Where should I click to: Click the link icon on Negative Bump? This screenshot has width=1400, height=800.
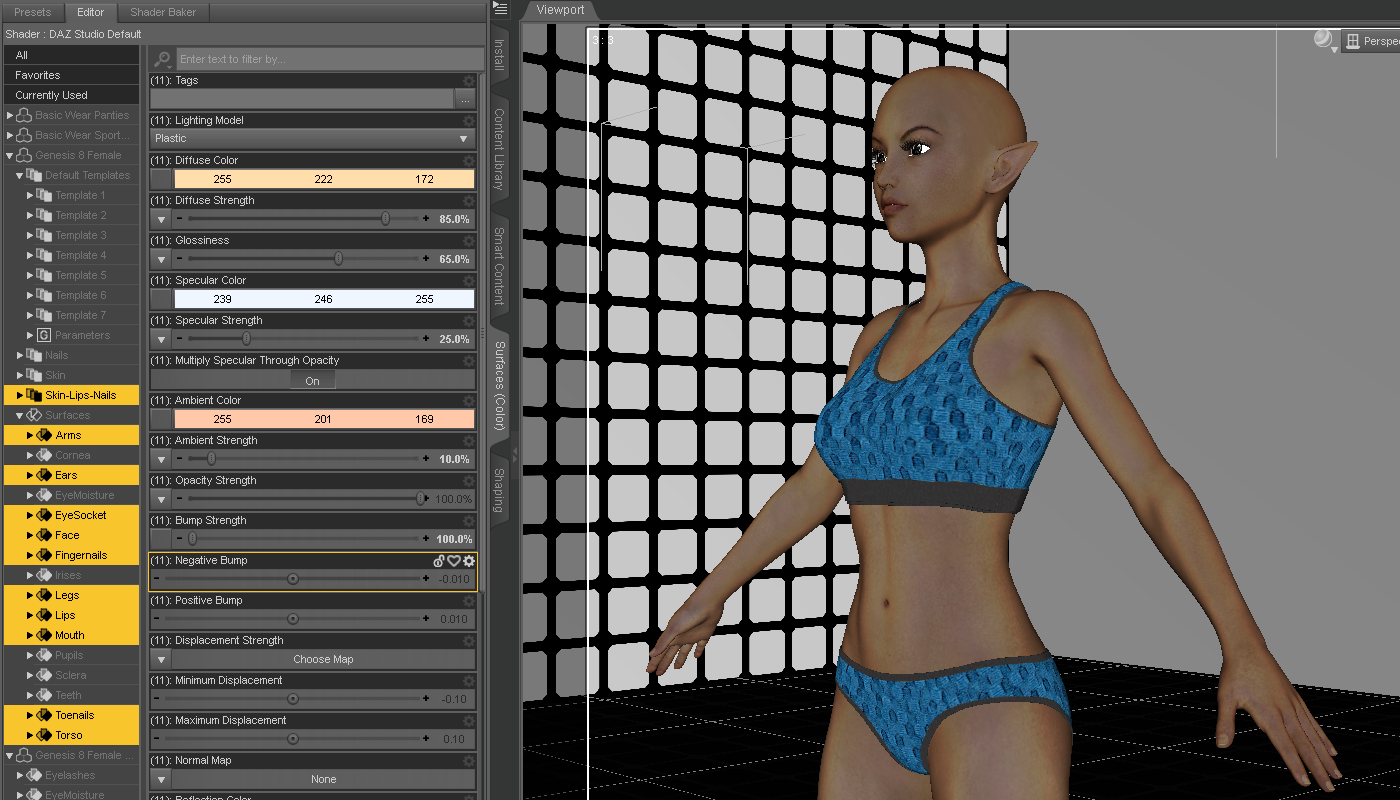(438, 561)
